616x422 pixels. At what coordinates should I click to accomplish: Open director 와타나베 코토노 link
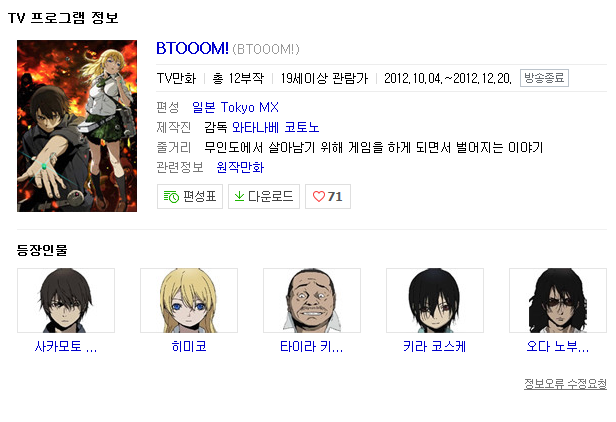pos(275,127)
